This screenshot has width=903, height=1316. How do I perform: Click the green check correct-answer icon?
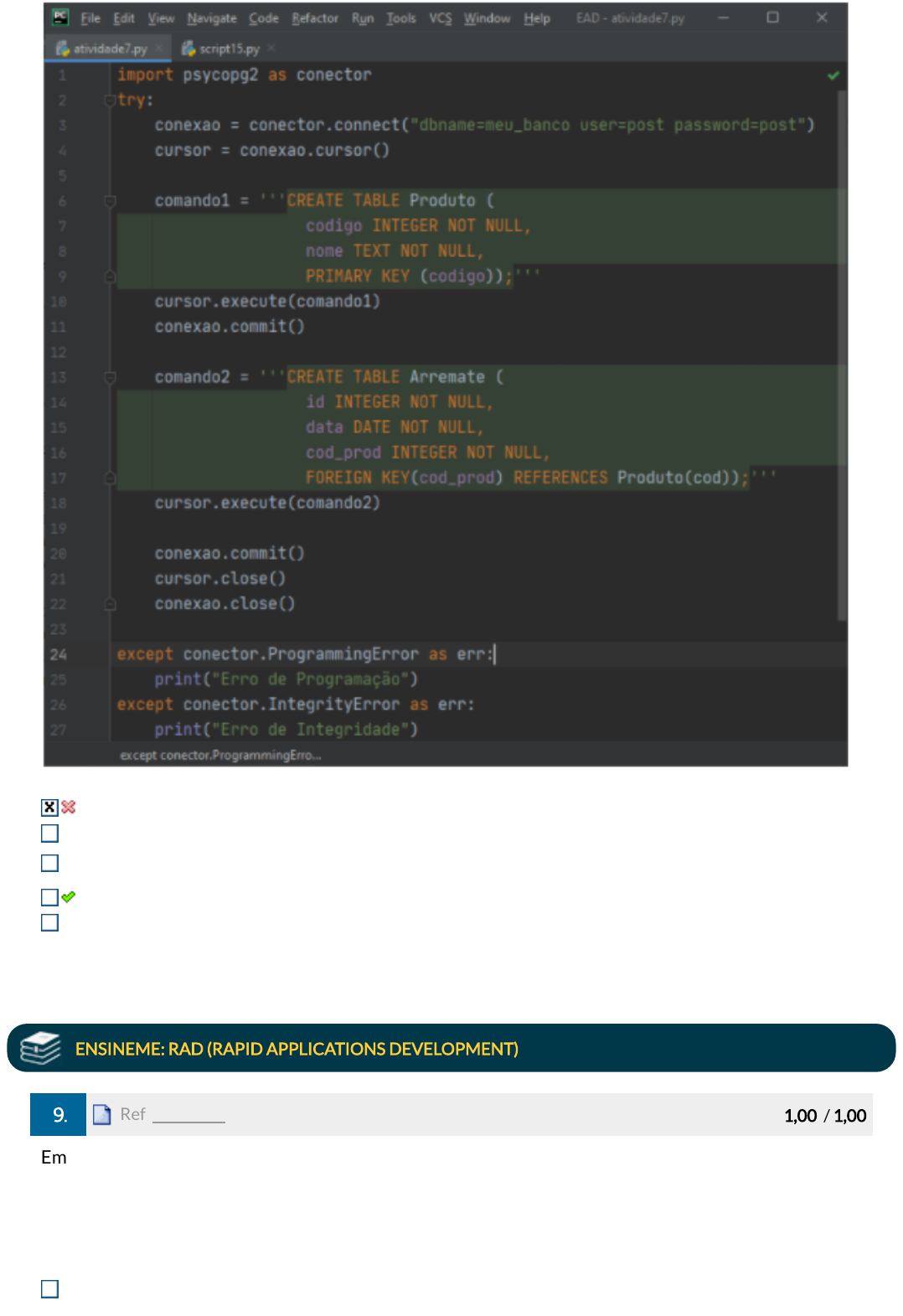pyautogui.click(x=69, y=896)
